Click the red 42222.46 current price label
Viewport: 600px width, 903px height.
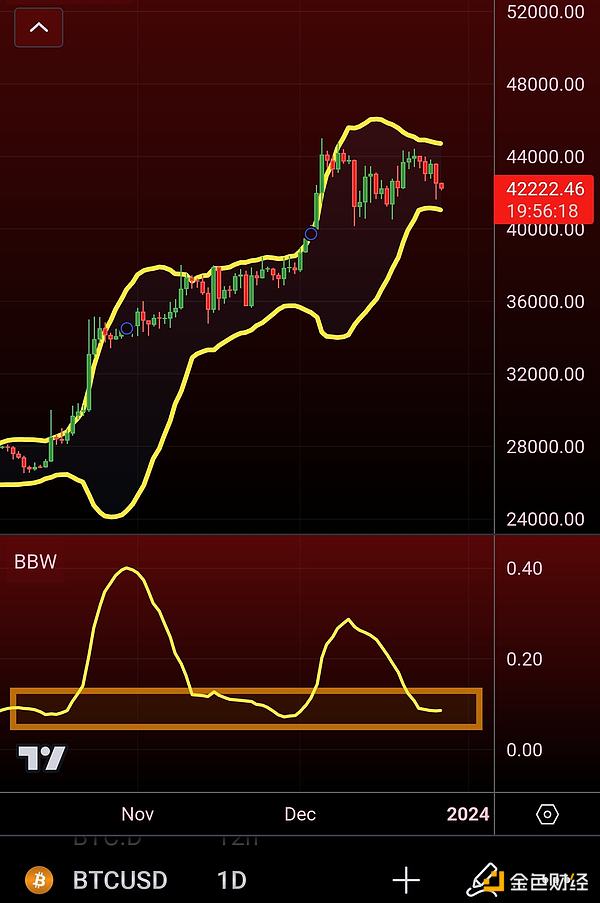coord(546,188)
